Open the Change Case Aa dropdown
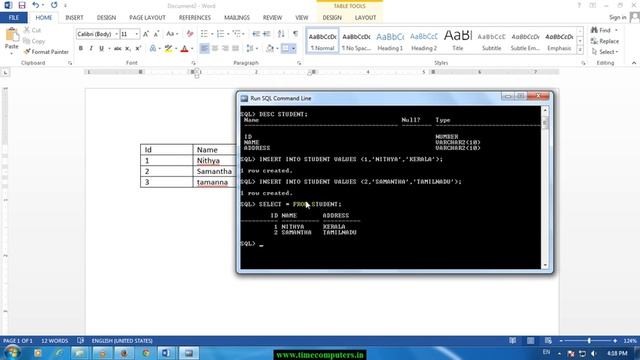 coord(172,34)
